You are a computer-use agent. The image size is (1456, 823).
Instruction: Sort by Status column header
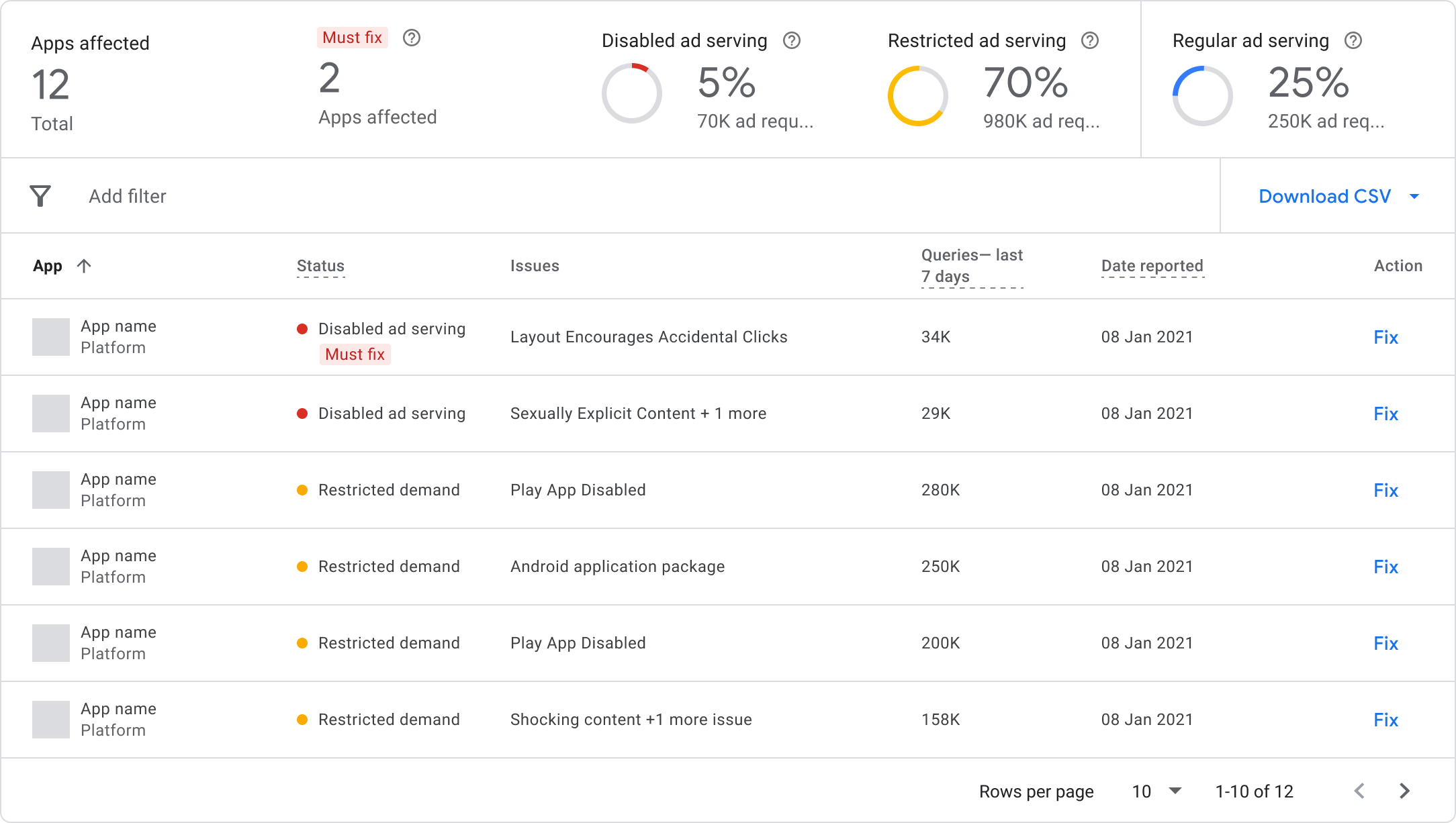[x=320, y=266]
